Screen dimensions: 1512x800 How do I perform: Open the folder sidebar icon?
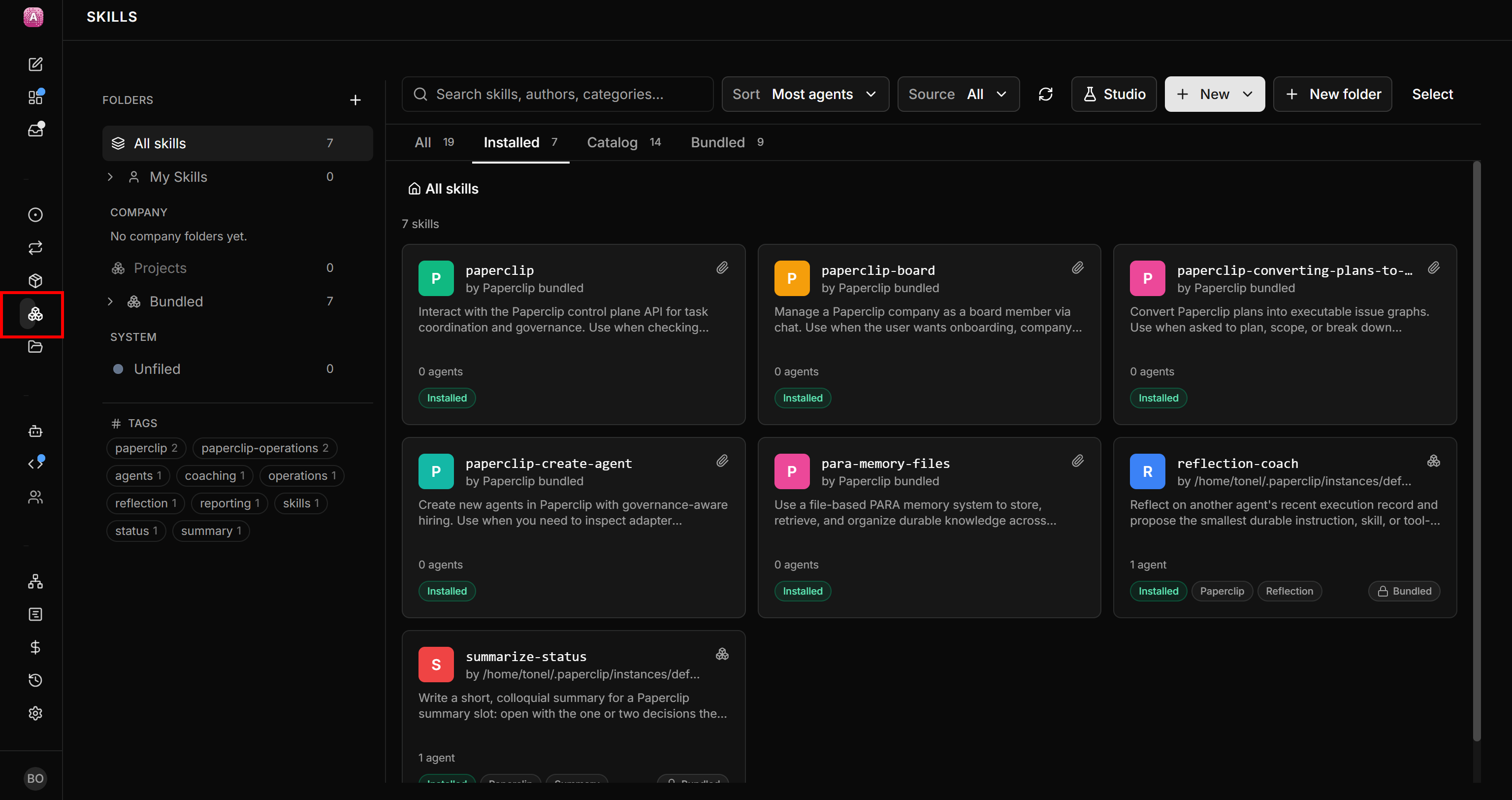tap(35, 346)
